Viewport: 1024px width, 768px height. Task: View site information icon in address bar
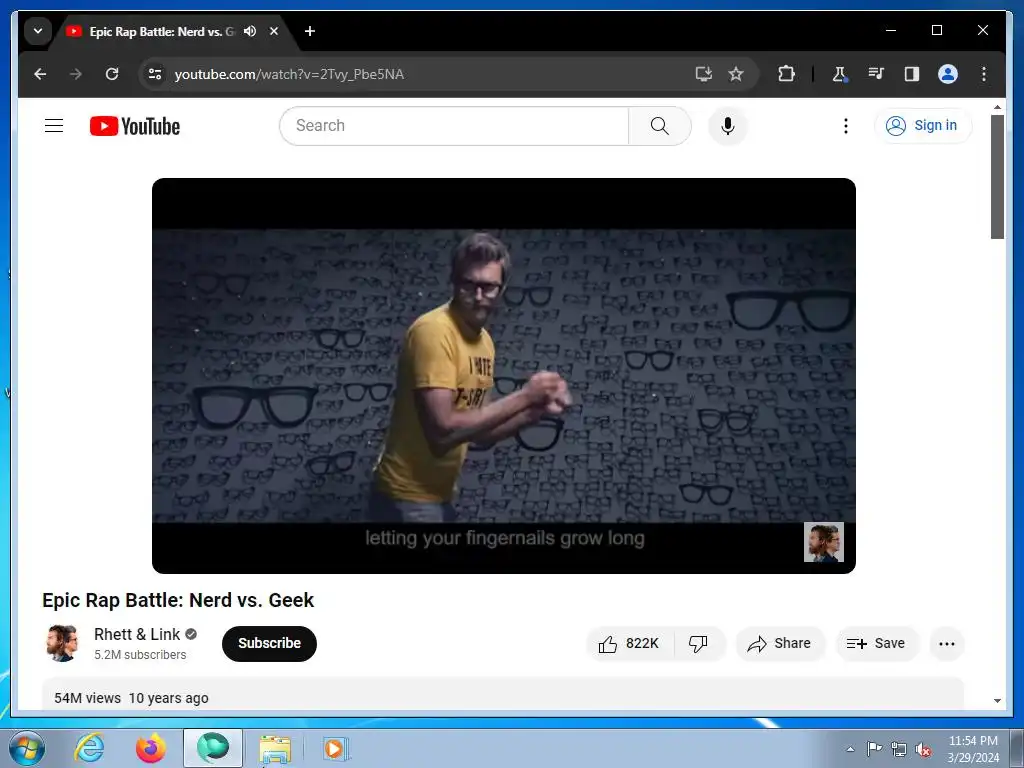155,74
